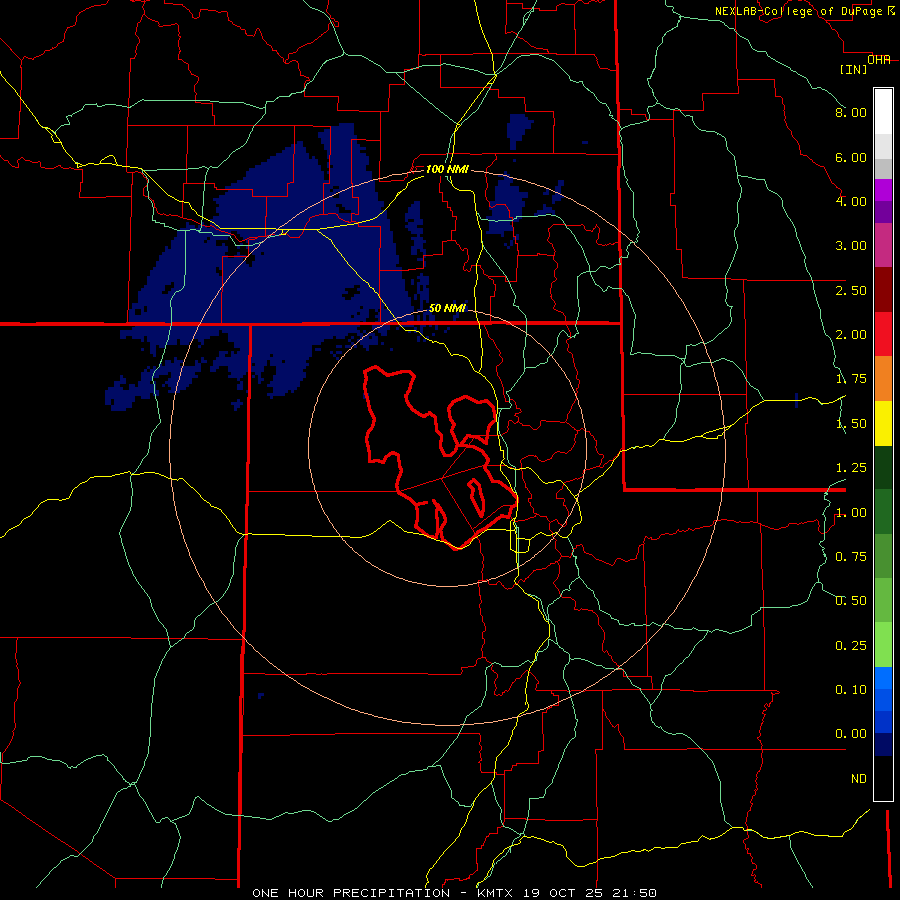Image resolution: width=900 pixels, height=900 pixels.
Task: Click the 50 NMI range ring label
Action: [447, 308]
